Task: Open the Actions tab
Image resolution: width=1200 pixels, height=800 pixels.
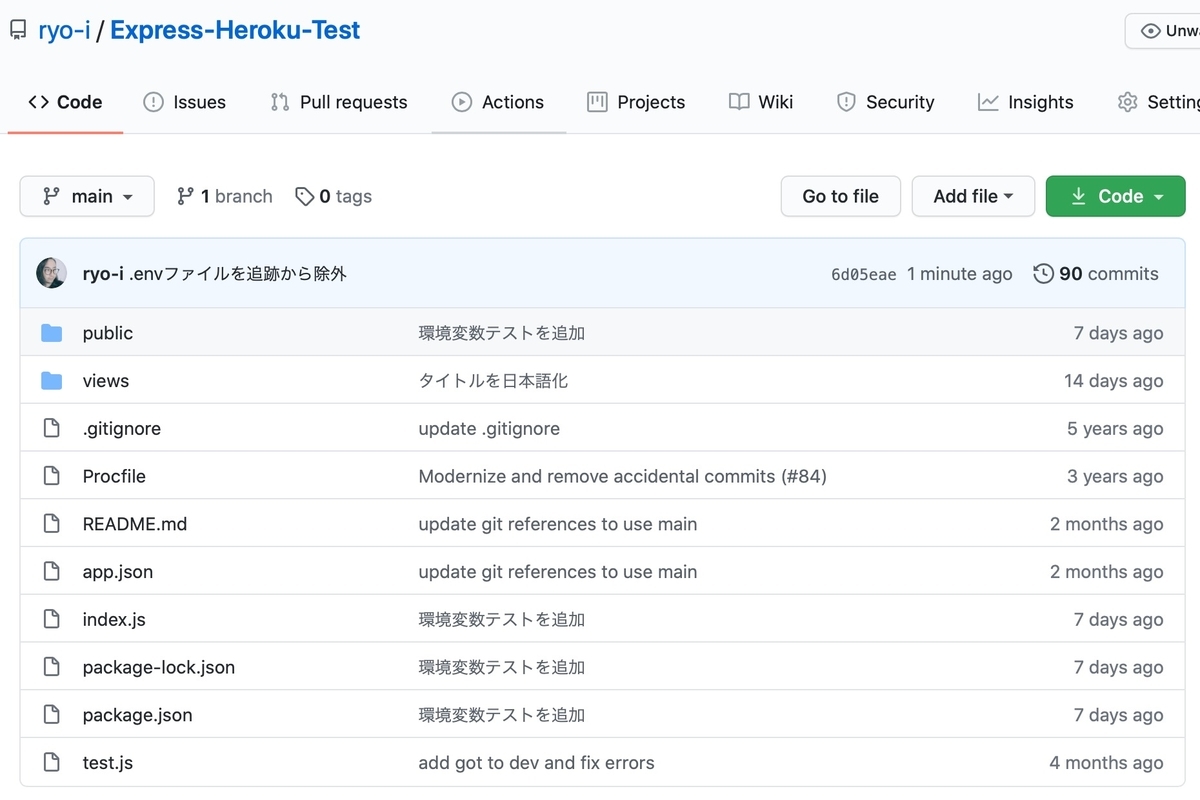Action: [x=498, y=102]
